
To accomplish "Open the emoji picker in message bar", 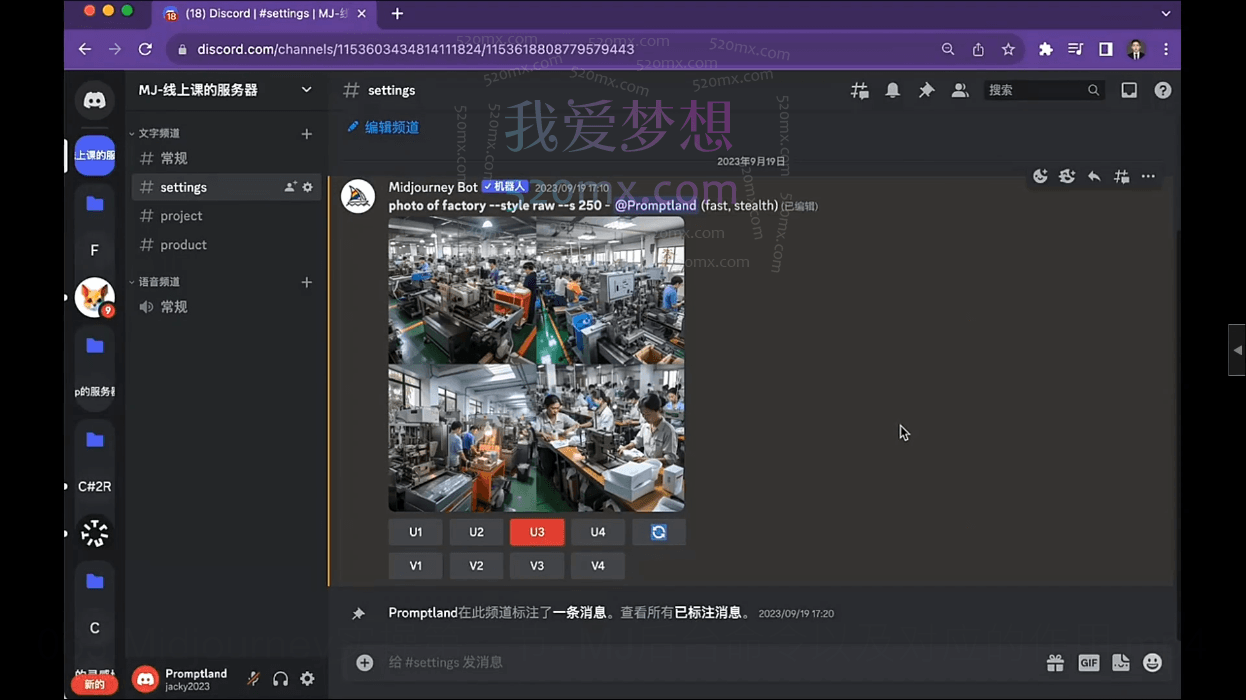I will (1152, 663).
